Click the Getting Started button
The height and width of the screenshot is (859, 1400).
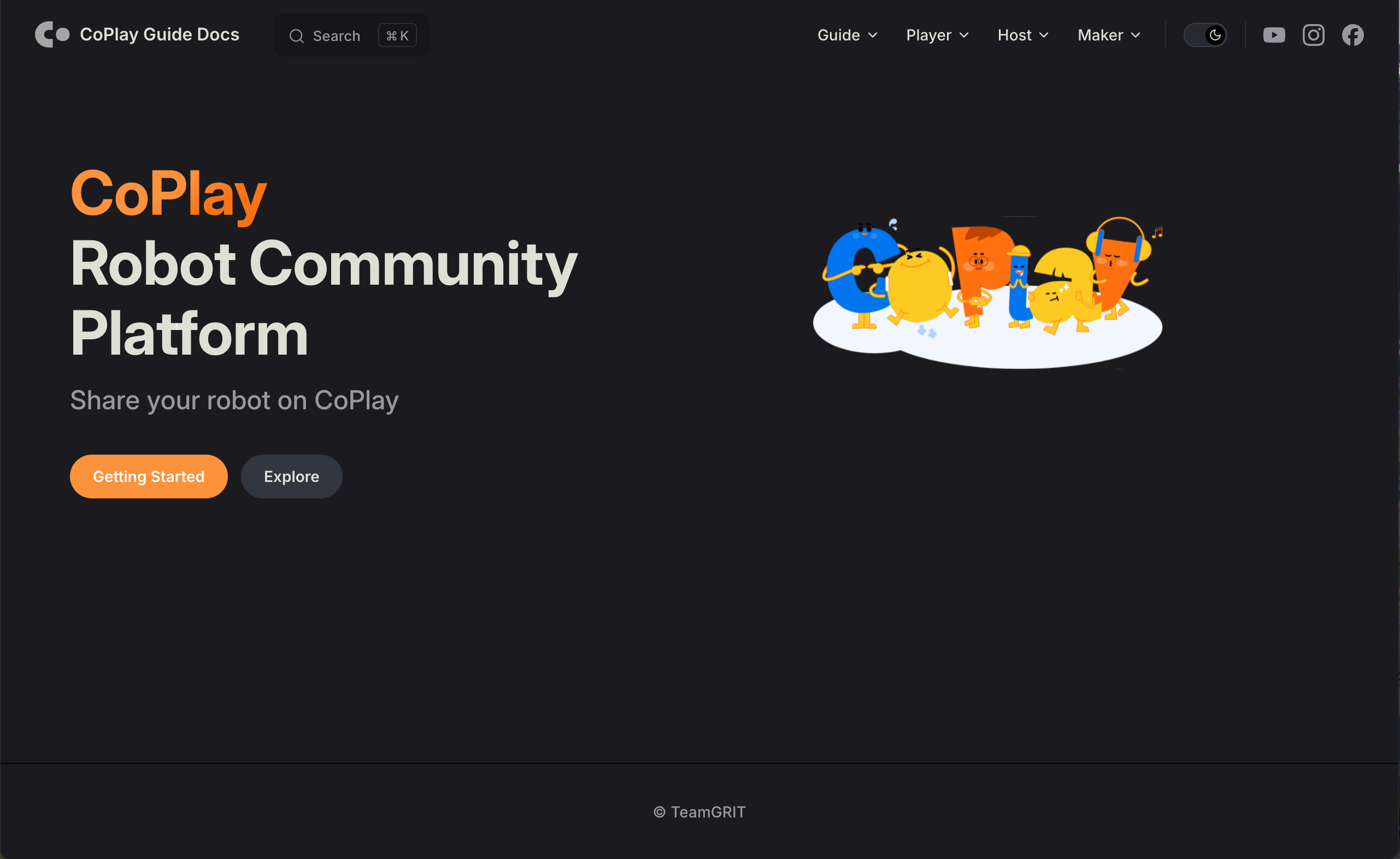[x=149, y=476]
